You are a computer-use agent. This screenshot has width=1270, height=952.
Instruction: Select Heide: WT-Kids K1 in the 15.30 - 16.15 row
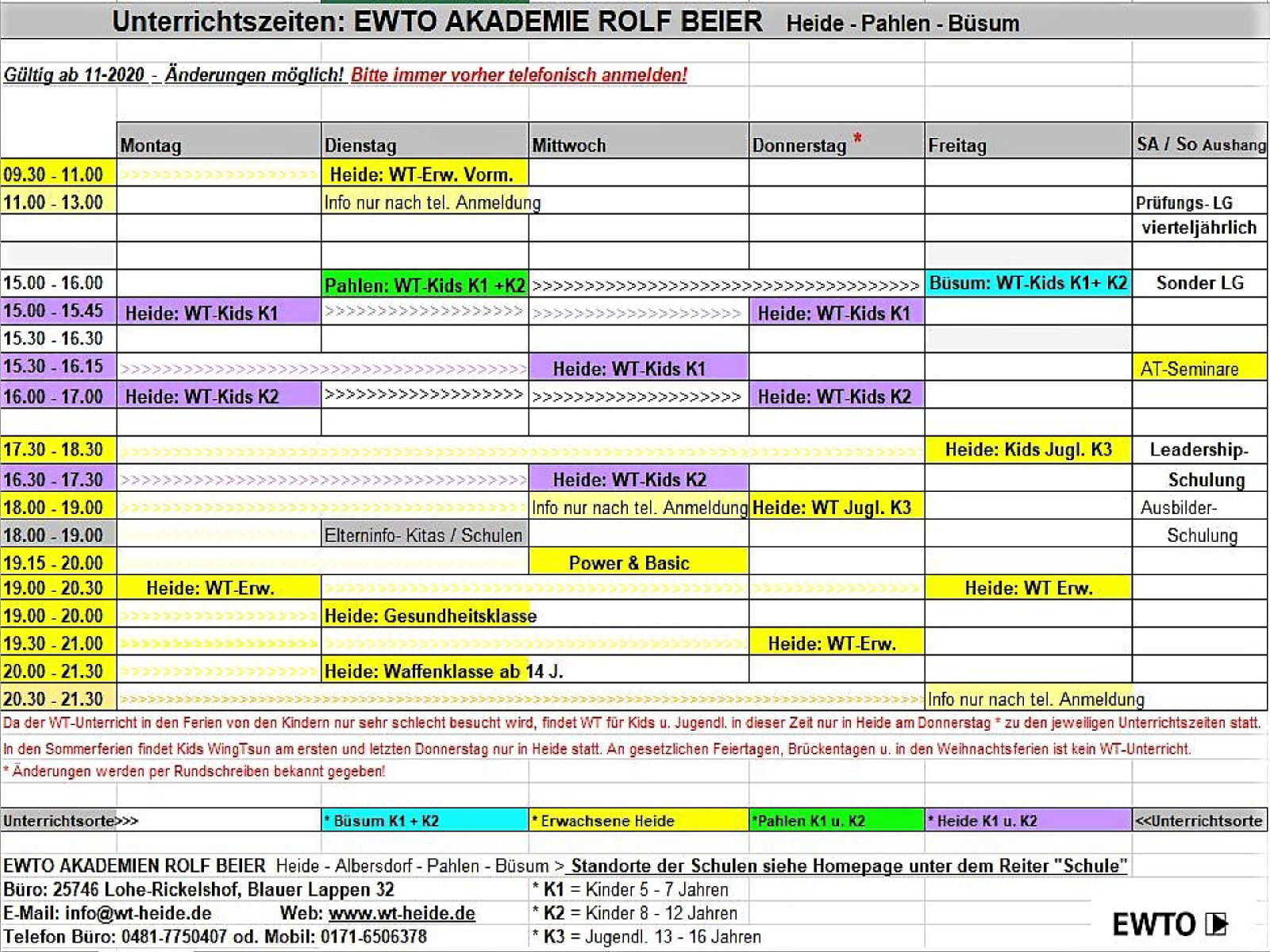639,367
